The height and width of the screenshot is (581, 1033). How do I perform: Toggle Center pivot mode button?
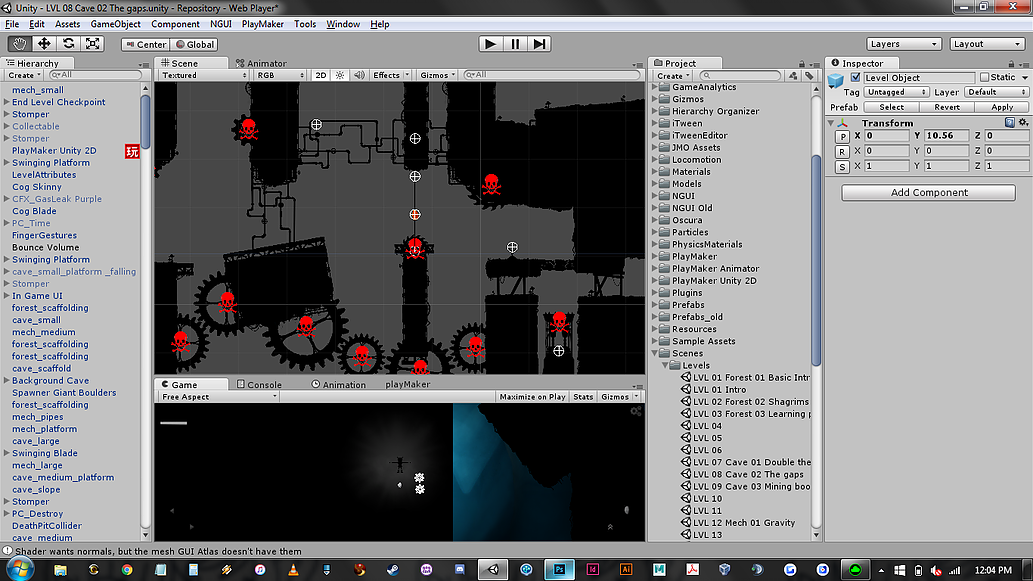[146, 44]
